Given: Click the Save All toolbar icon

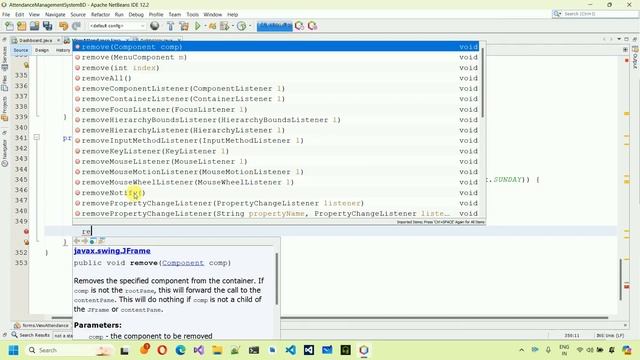Looking at the screenshot, I should [48, 26].
